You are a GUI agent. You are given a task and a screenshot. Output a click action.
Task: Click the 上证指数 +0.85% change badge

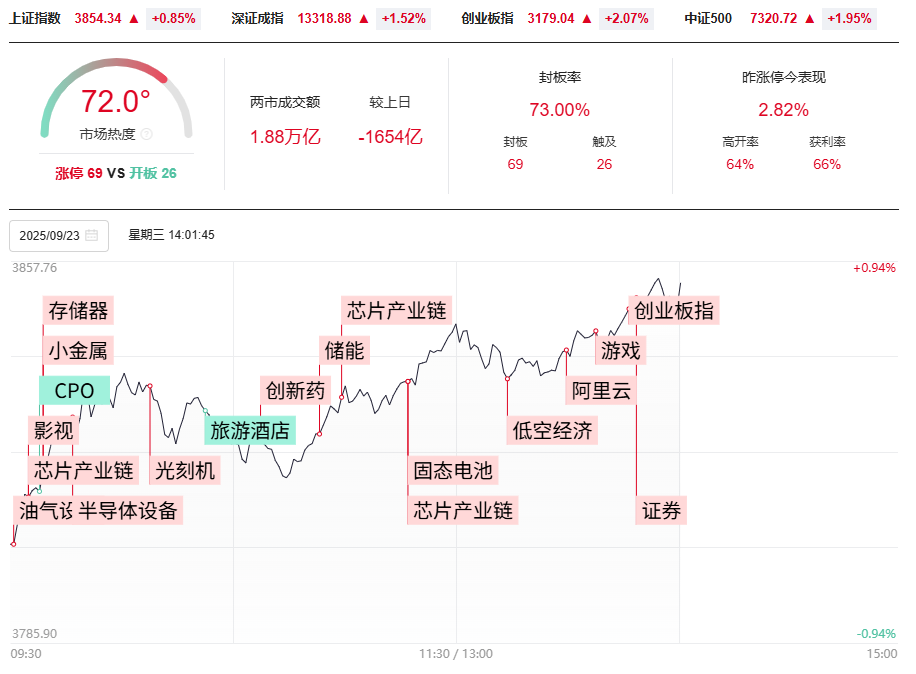click(173, 18)
